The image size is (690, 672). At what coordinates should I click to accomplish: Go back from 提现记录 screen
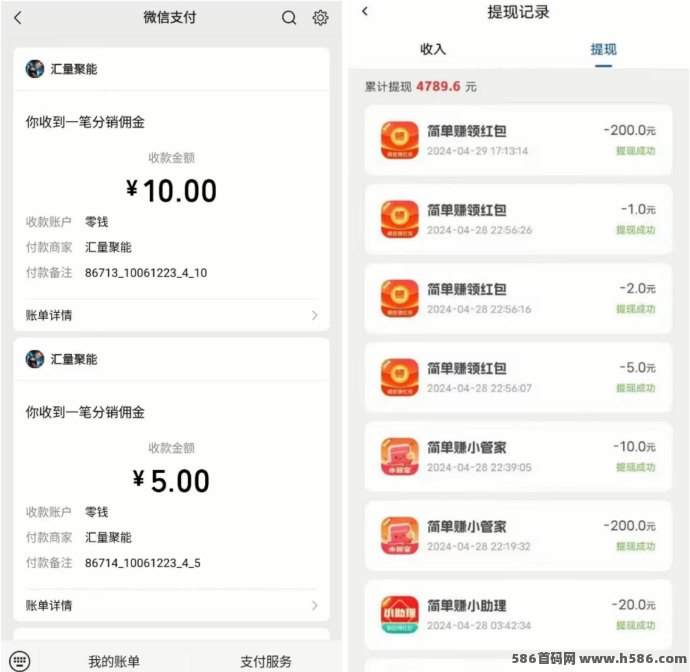pyautogui.click(x=365, y=11)
